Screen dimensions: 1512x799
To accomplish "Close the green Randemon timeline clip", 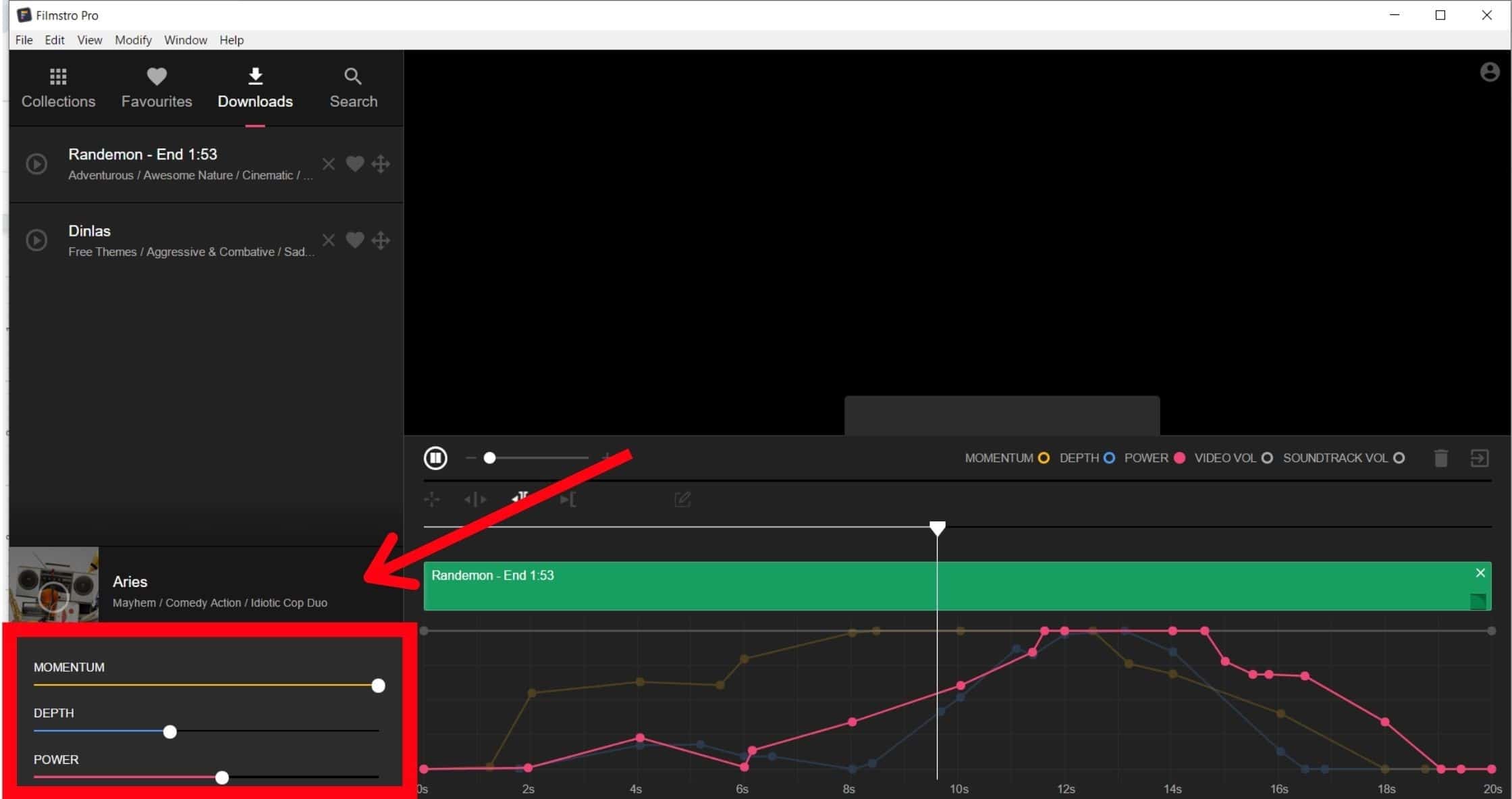I will [x=1480, y=573].
